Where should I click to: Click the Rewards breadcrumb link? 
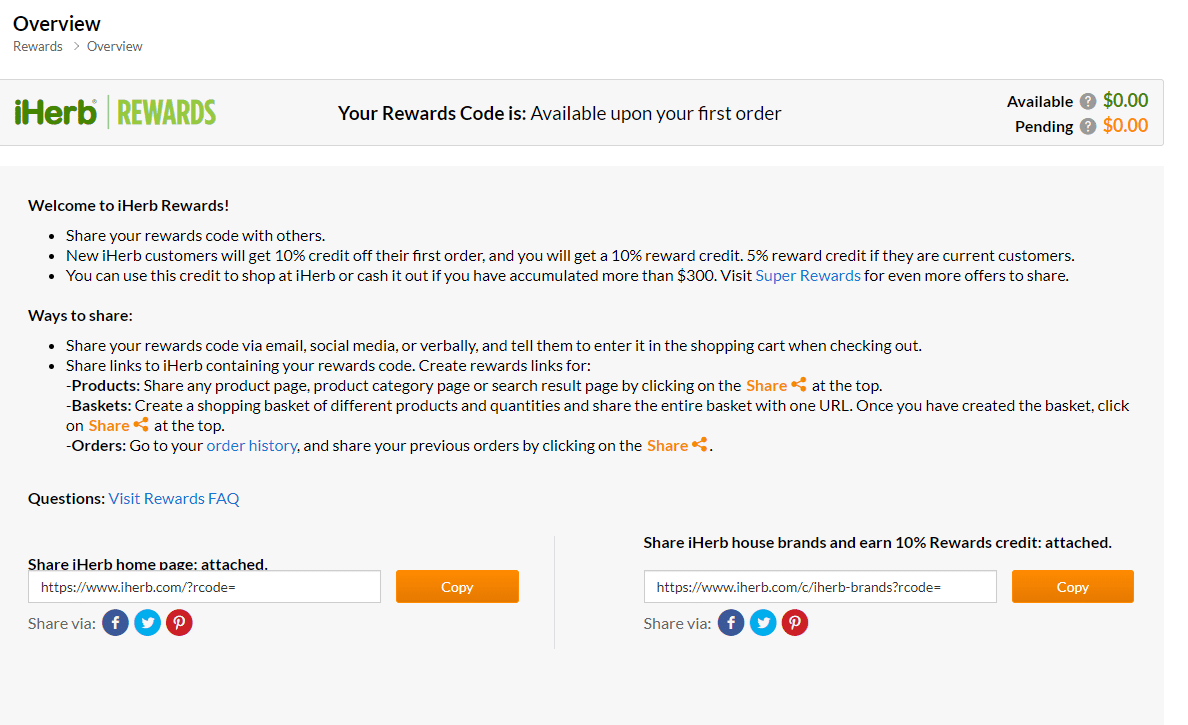coord(38,46)
